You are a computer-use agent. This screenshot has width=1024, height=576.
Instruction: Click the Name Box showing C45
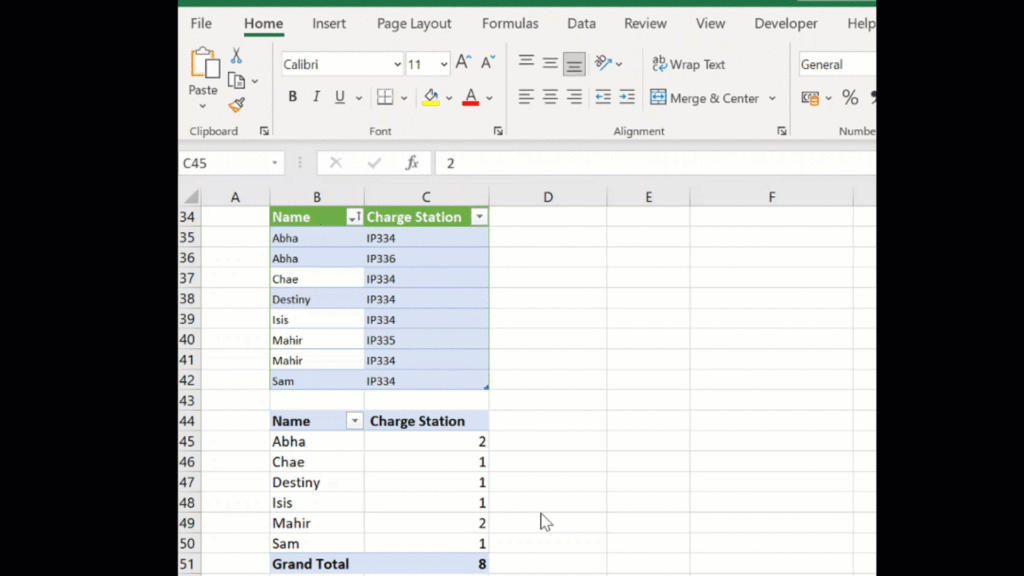[223, 163]
